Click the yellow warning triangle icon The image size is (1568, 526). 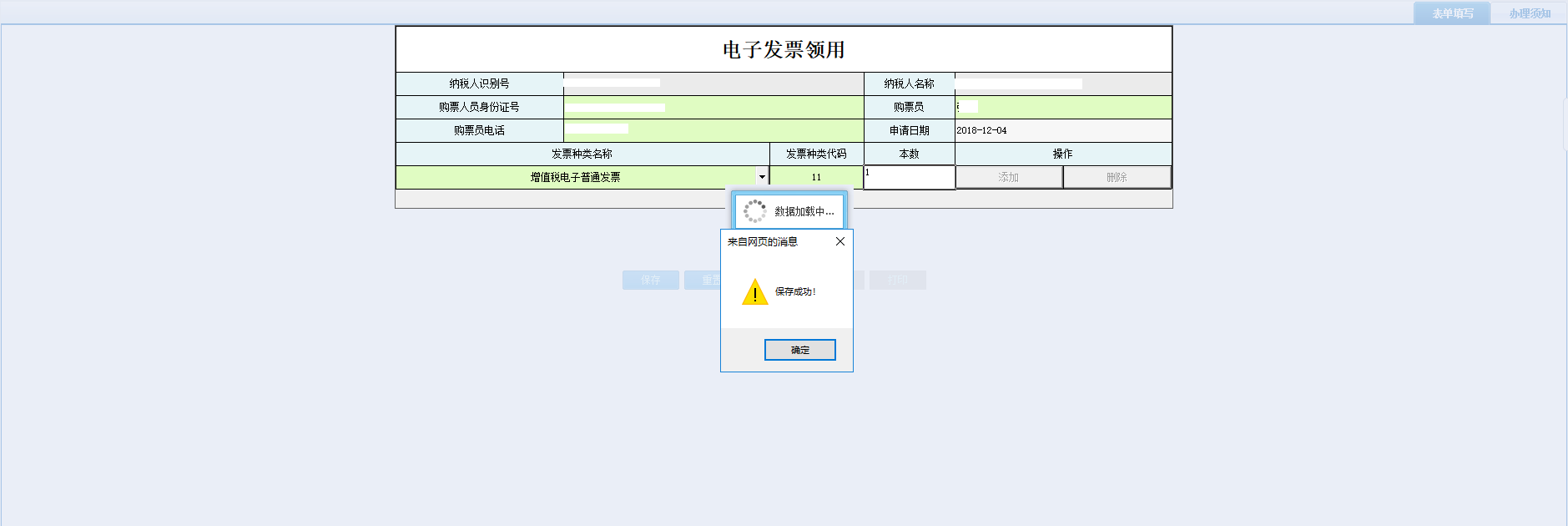pyautogui.click(x=754, y=292)
